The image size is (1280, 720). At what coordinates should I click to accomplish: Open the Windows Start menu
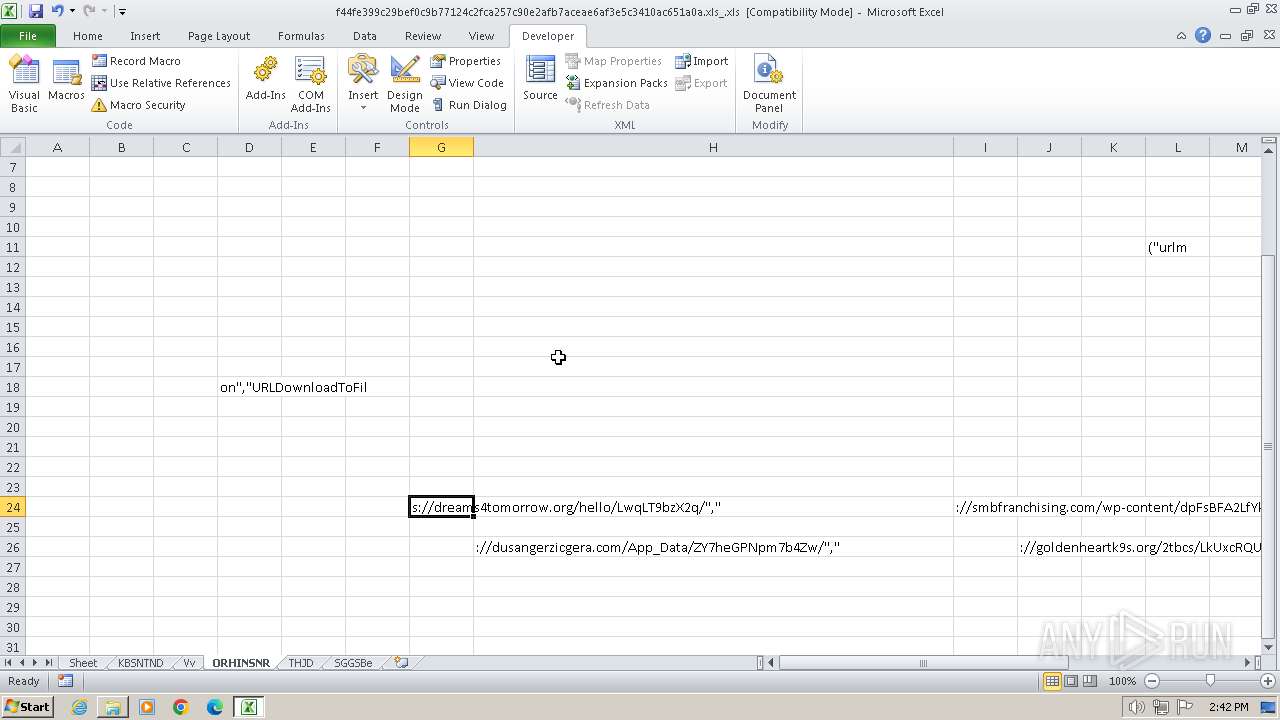coord(27,707)
